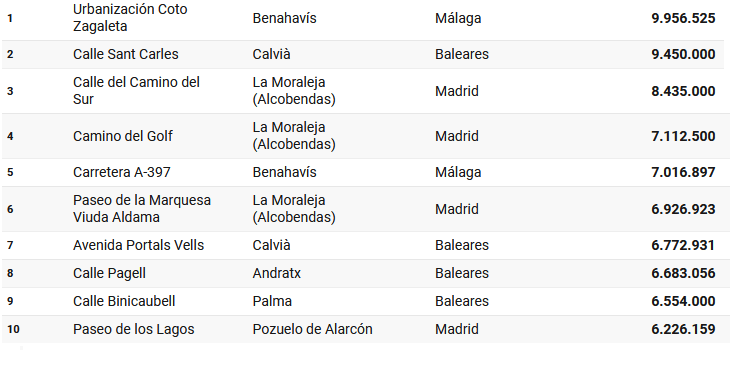Select the Palma municipality cell

[x=272, y=301]
